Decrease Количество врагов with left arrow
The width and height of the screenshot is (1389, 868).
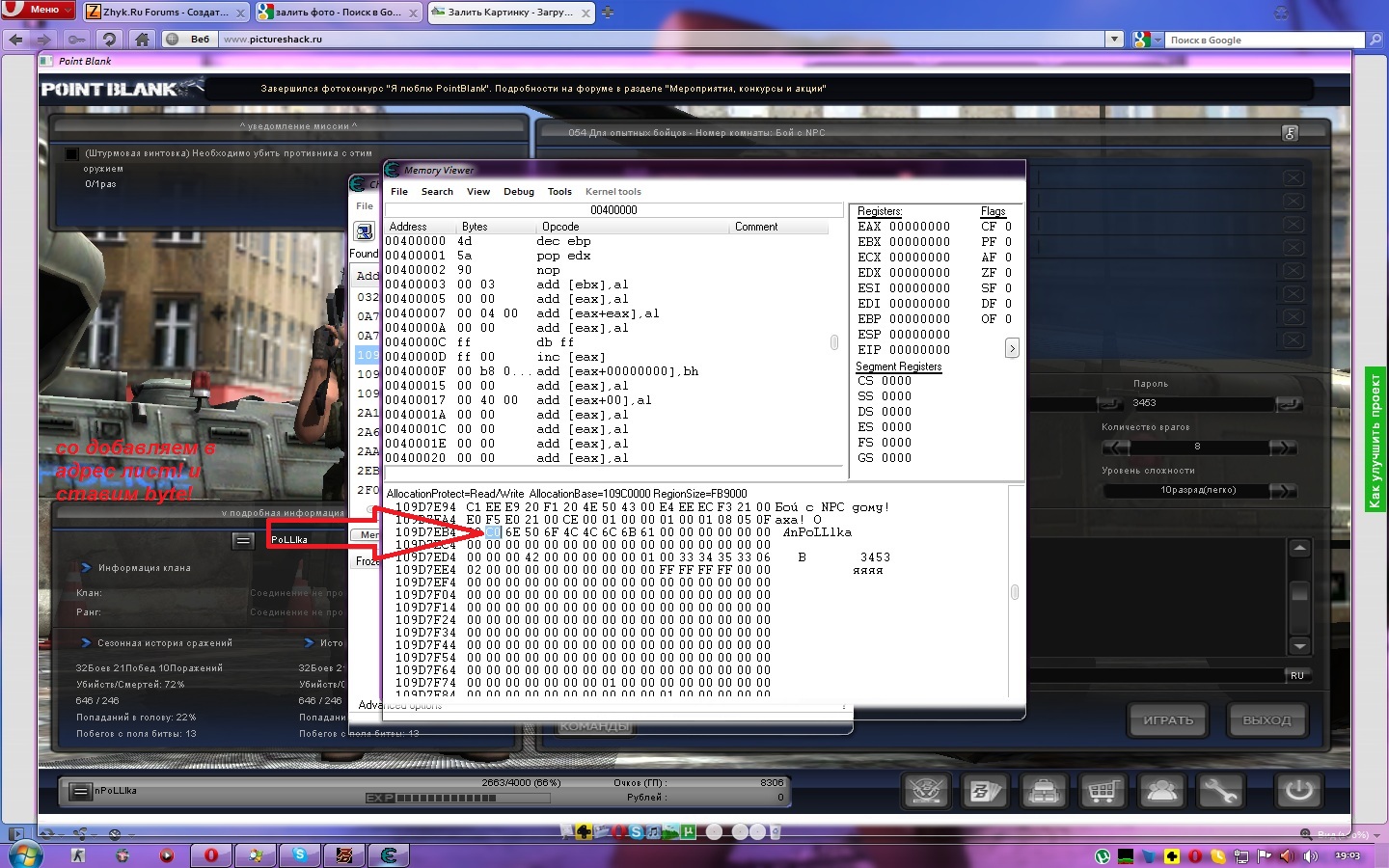(x=1116, y=447)
